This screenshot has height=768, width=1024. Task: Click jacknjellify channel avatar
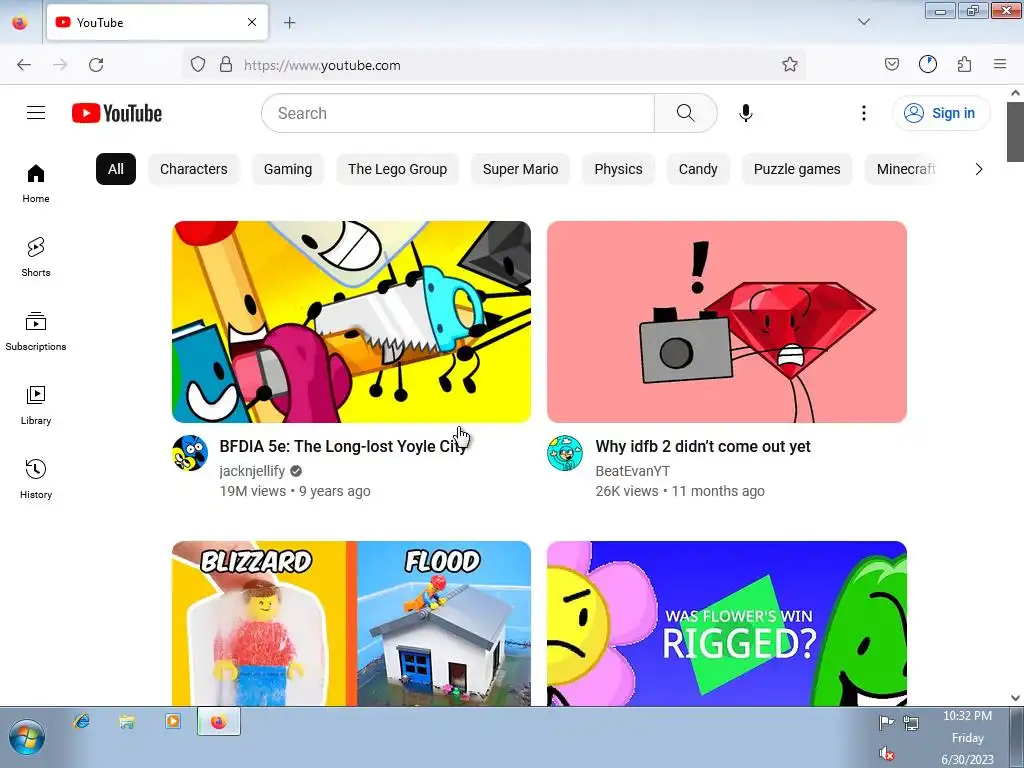(190, 453)
